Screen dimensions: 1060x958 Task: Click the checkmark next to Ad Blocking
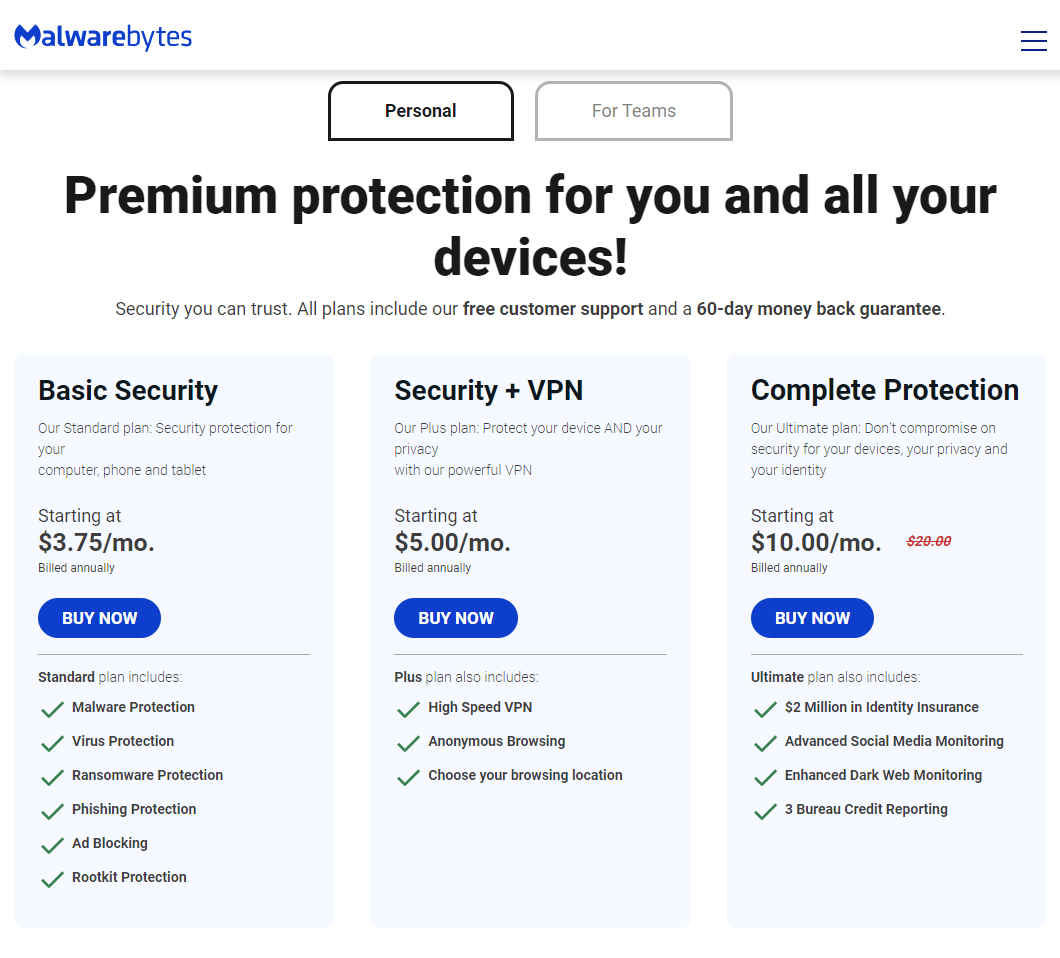(52, 845)
